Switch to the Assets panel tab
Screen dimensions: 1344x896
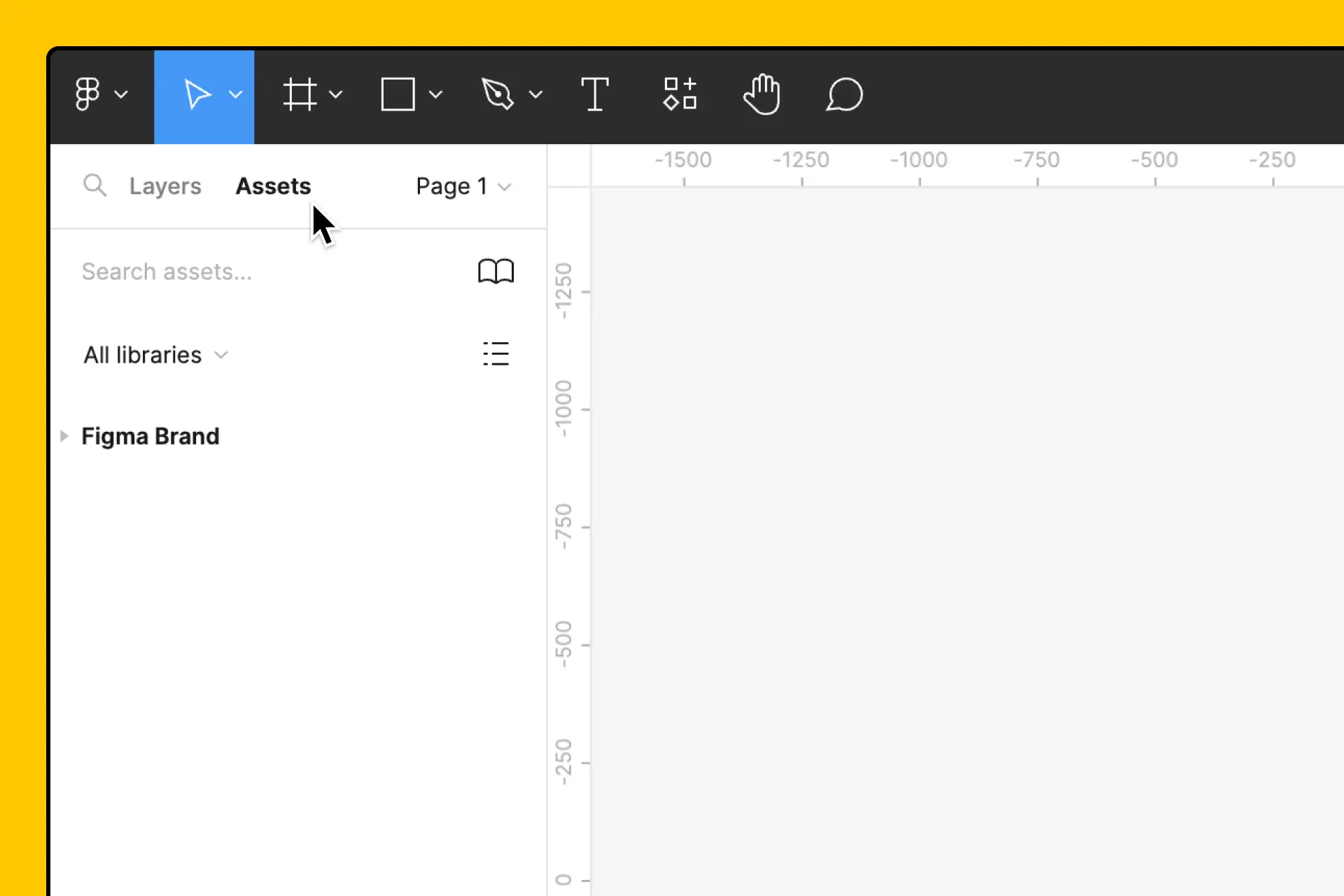[x=273, y=185]
